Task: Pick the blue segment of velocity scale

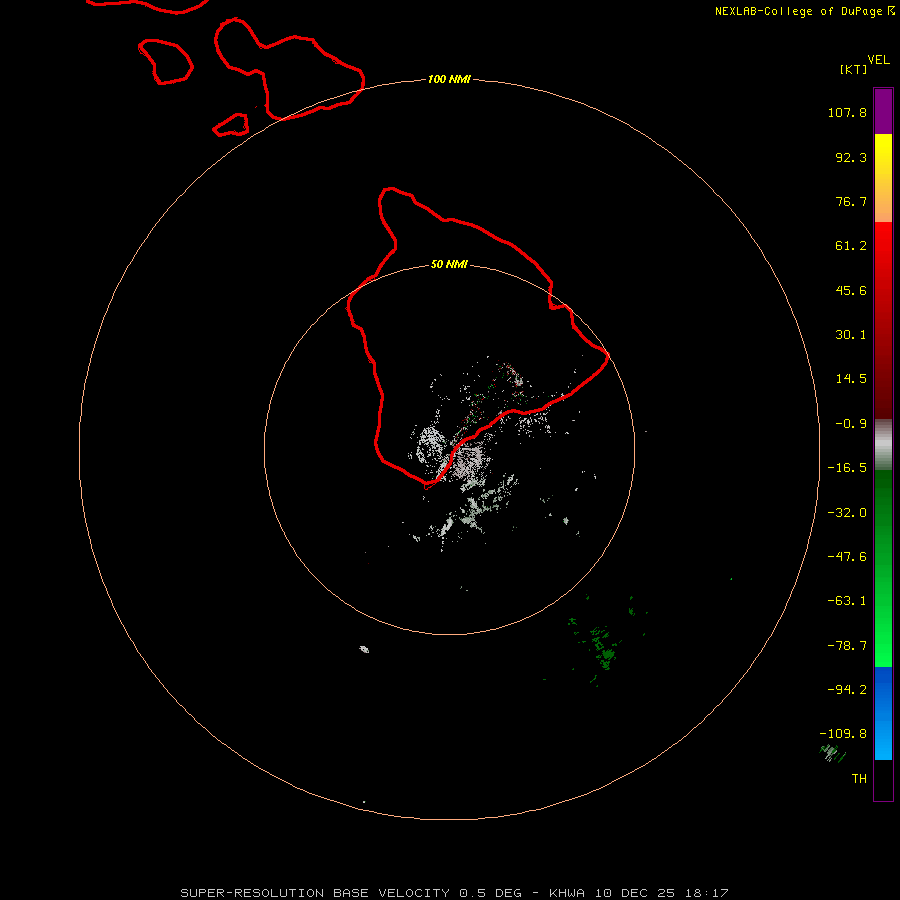Action: click(x=883, y=713)
